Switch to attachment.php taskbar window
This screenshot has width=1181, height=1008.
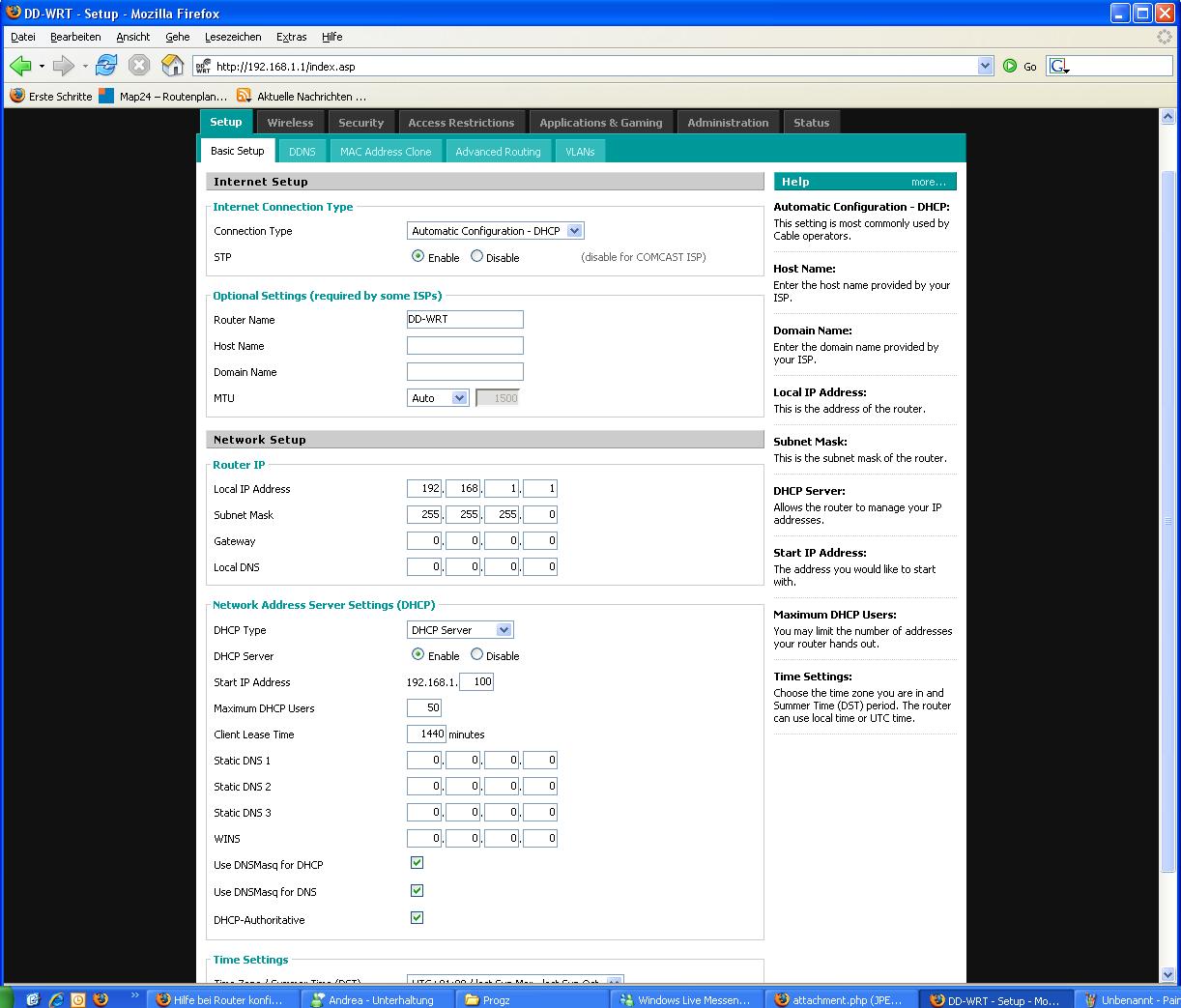click(x=841, y=999)
